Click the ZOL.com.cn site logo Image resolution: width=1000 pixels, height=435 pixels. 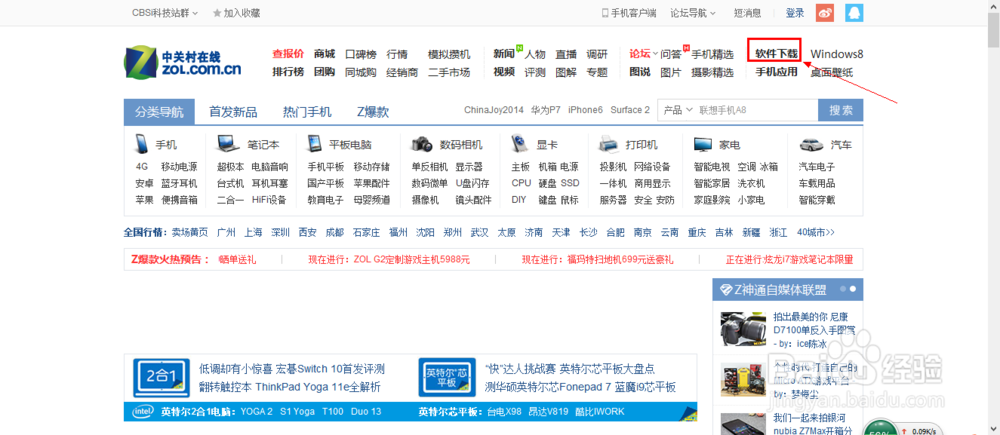pos(182,63)
